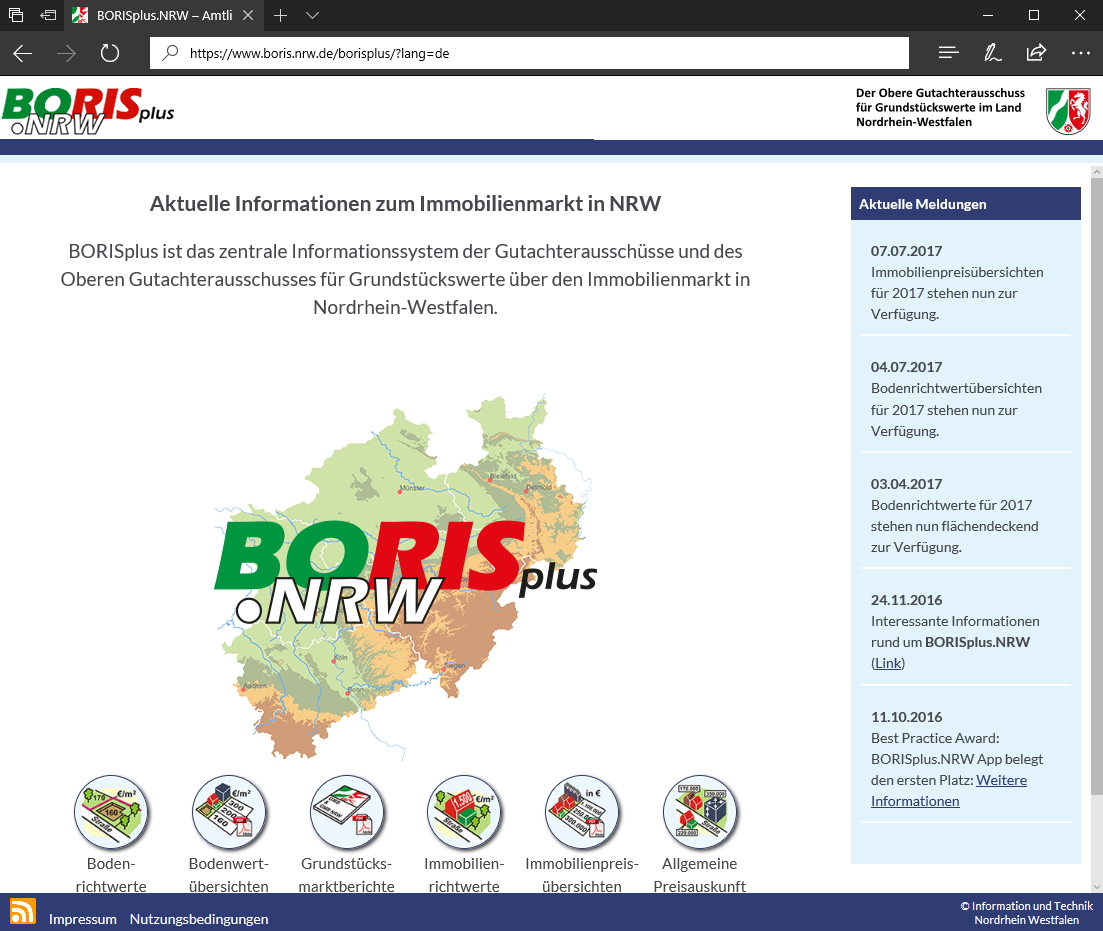
Task: Click the heading Aktuelle Informationen zum Immobilienmarkt
Action: 405,203
